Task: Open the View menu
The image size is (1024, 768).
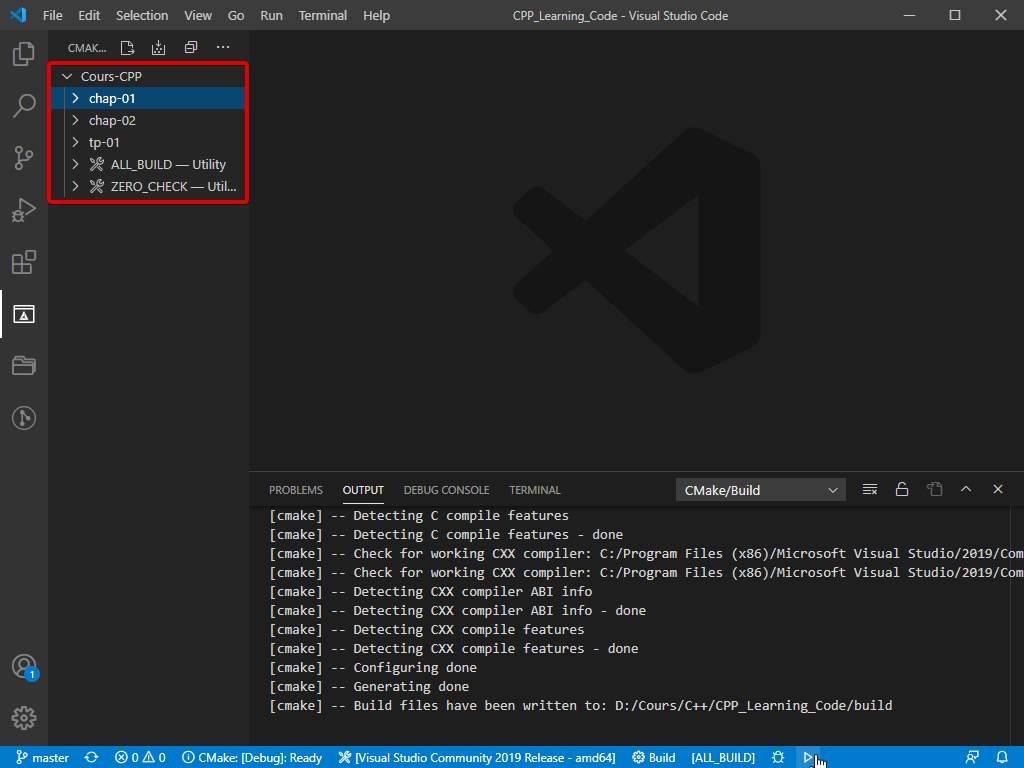Action: click(x=198, y=16)
